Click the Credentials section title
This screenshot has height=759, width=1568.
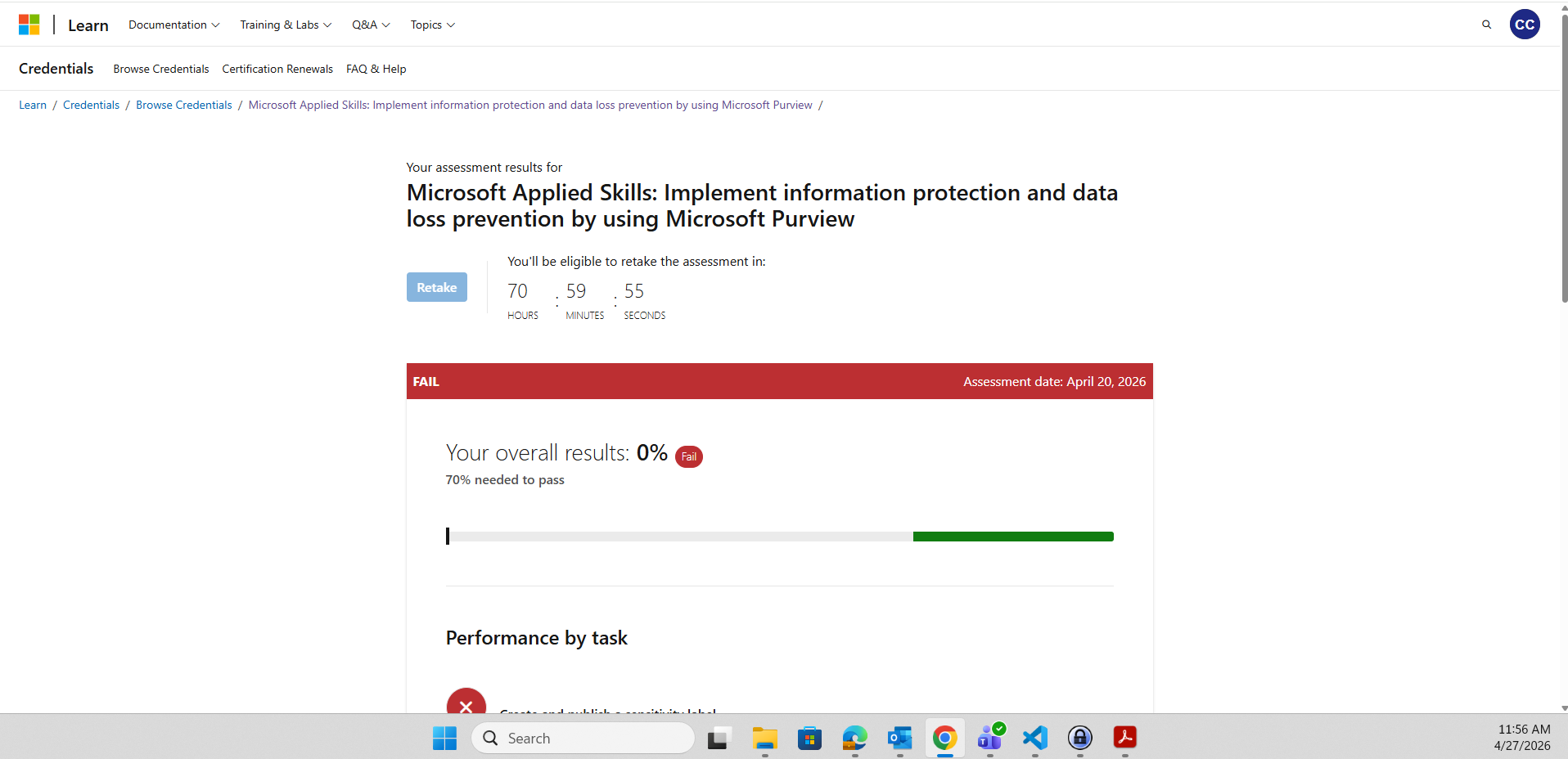pyautogui.click(x=56, y=69)
